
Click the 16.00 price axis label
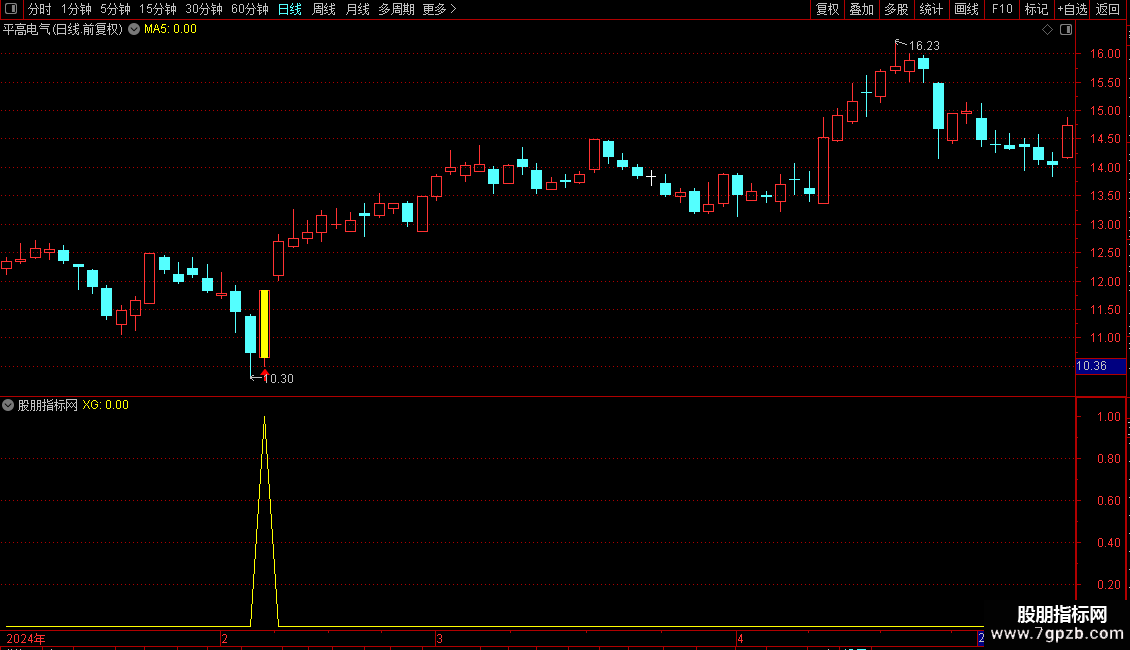(x=1105, y=54)
